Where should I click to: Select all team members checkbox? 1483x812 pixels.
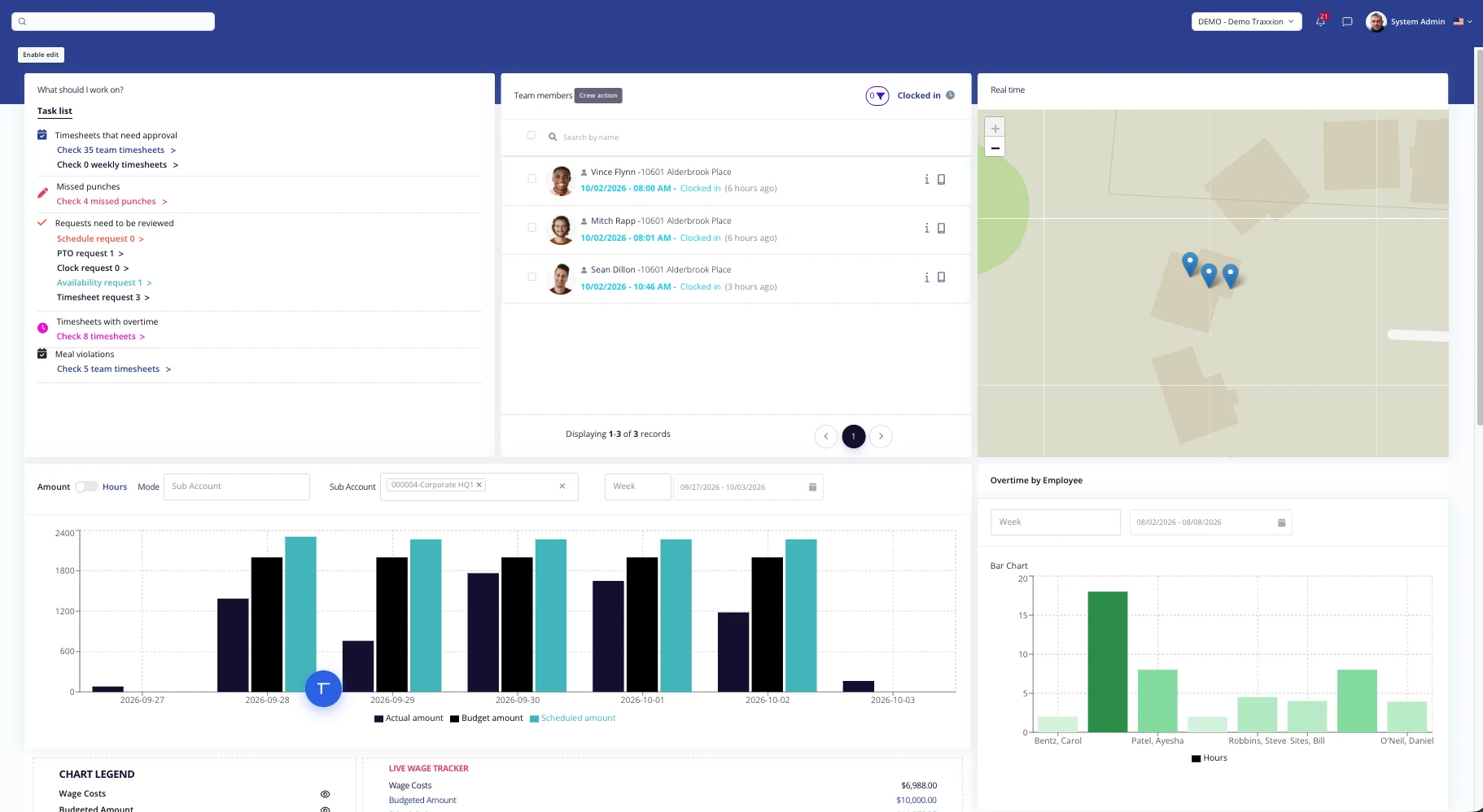532,136
